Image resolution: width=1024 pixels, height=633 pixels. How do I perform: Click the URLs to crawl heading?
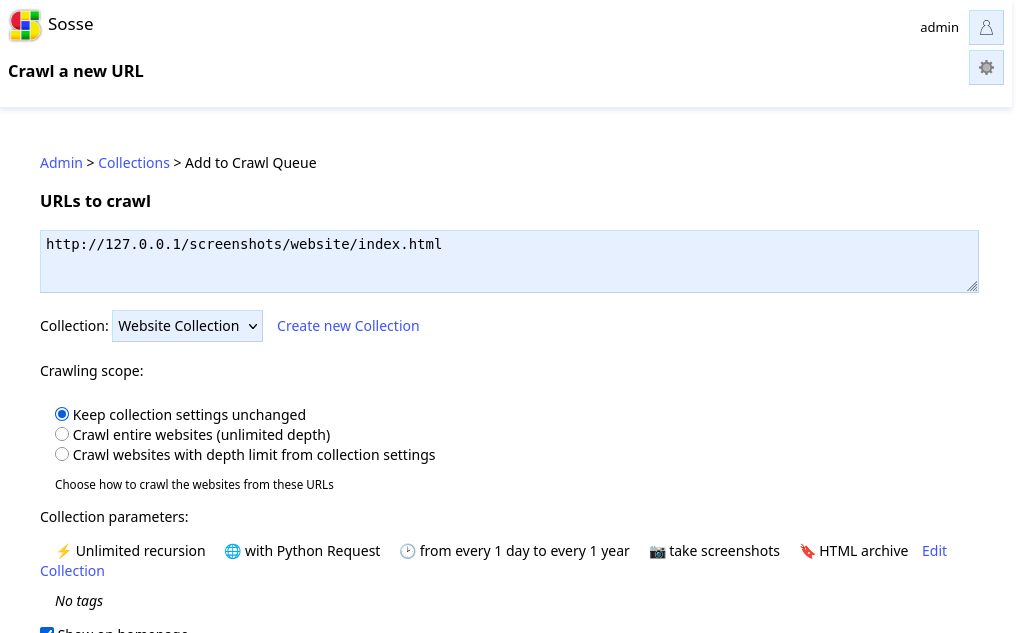(95, 201)
